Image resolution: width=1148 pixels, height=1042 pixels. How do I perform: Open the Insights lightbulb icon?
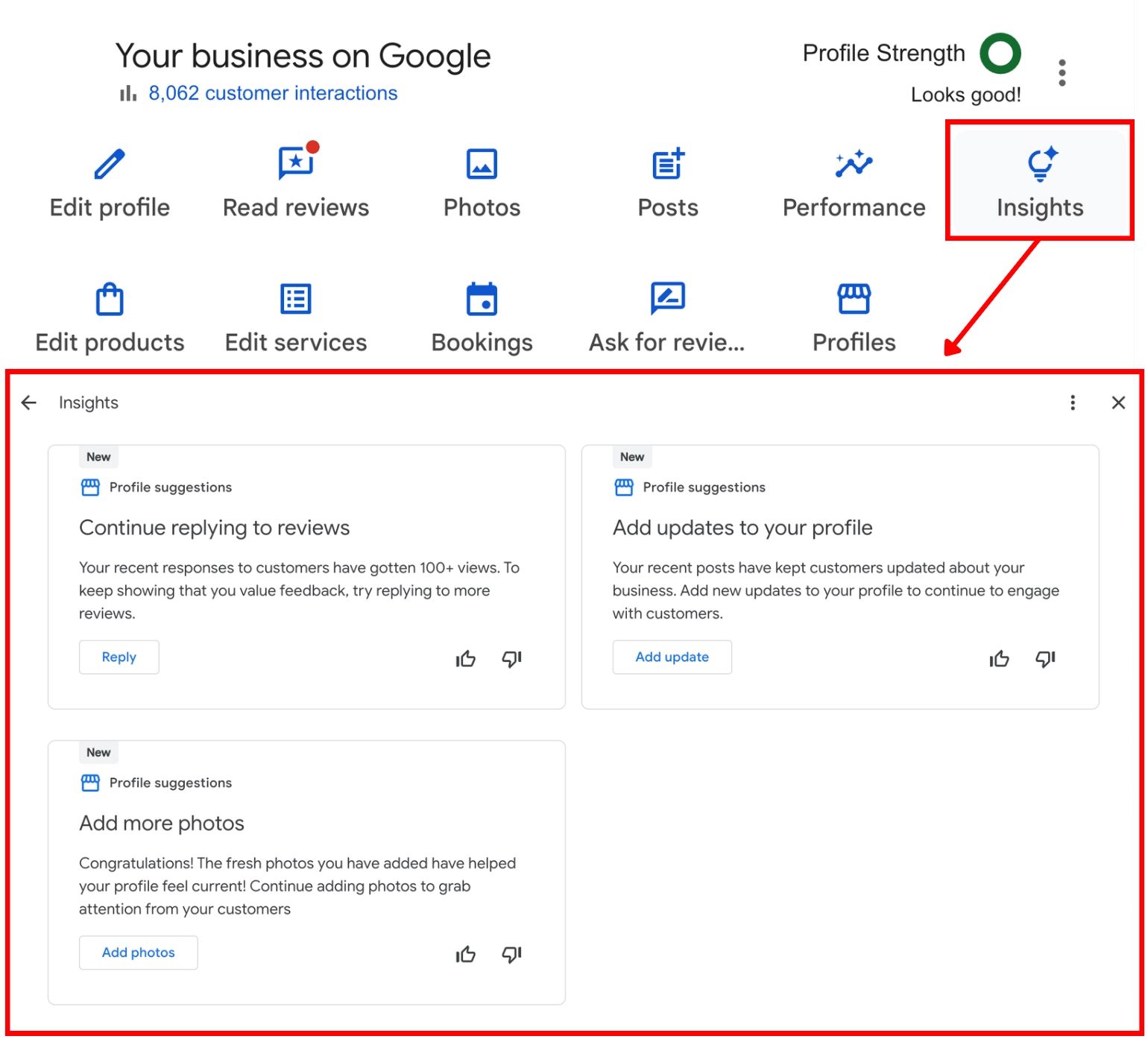click(x=1041, y=164)
